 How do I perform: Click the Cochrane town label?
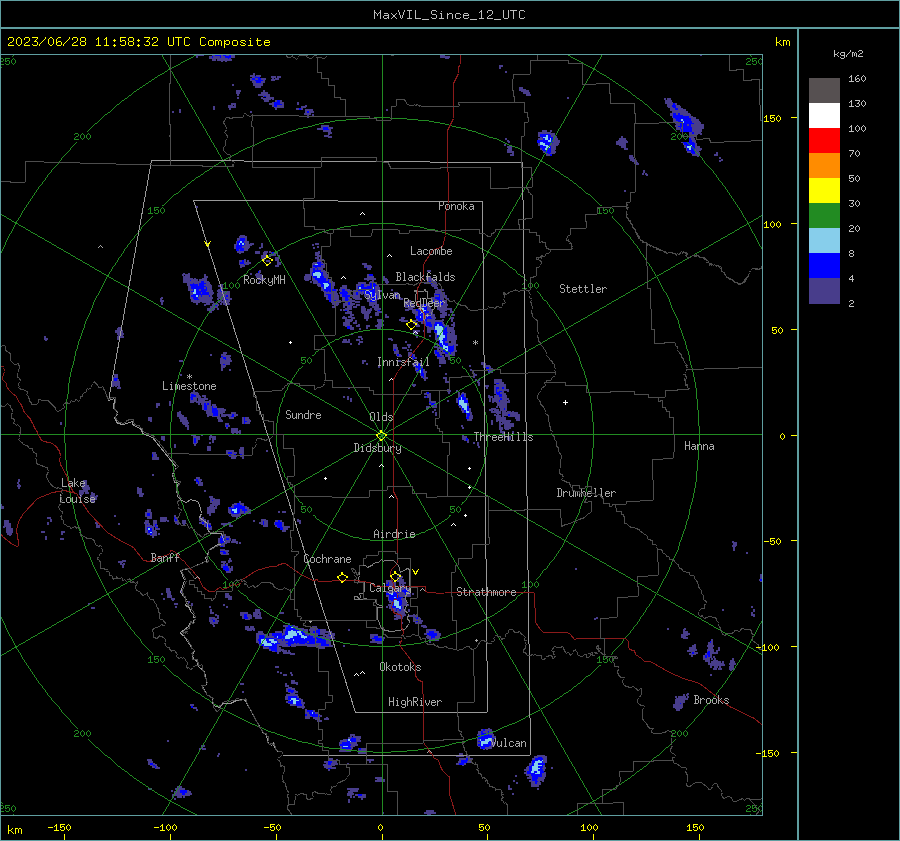point(327,559)
